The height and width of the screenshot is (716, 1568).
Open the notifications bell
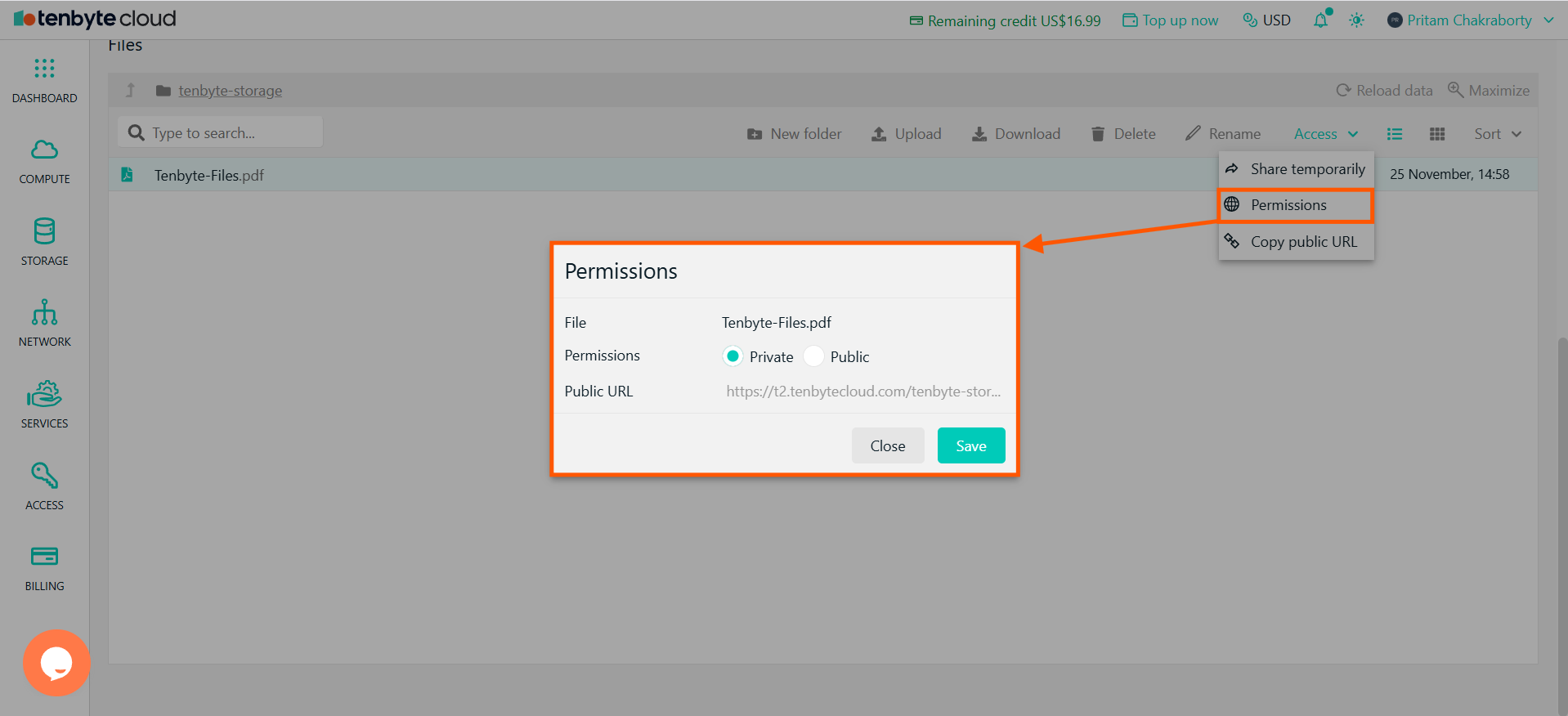(1322, 19)
